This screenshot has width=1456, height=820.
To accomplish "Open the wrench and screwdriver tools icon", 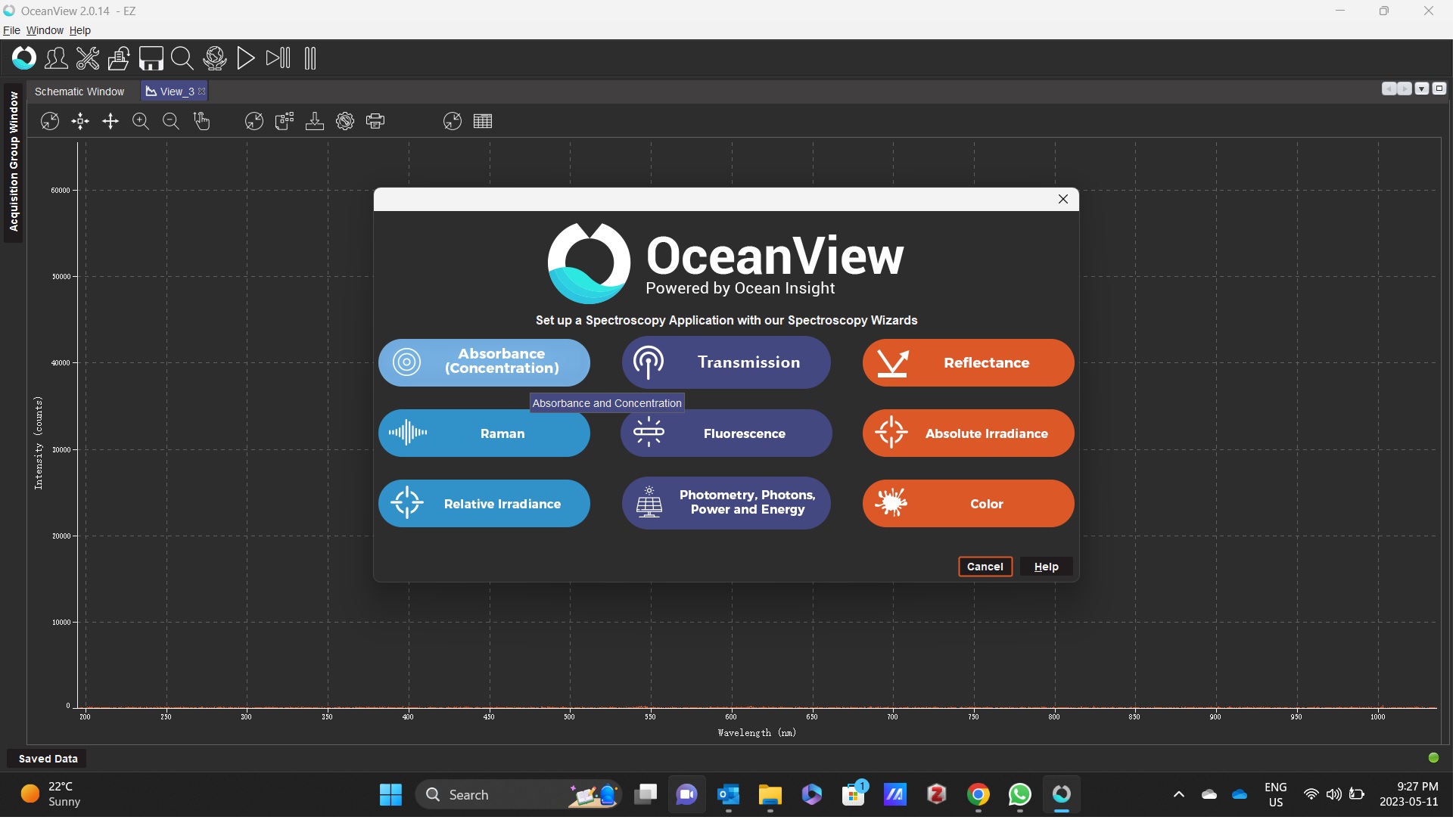I will (88, 58).
